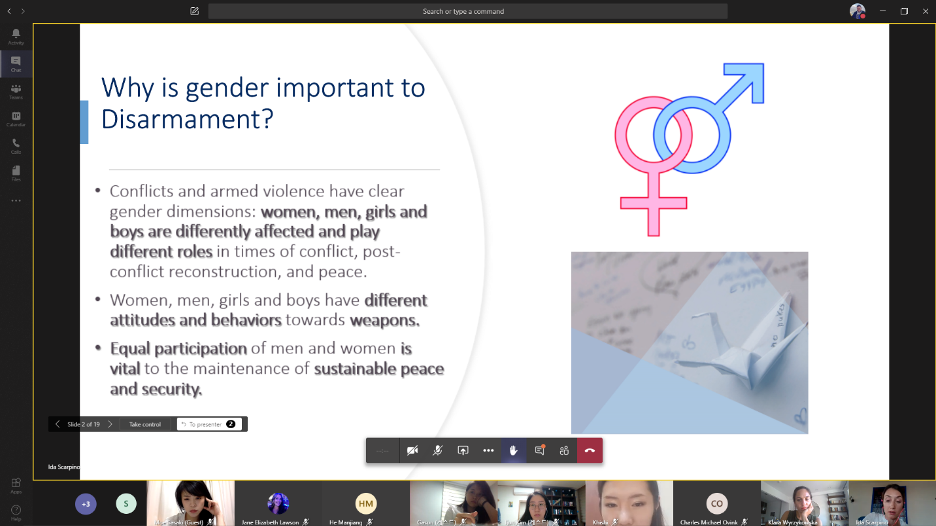The width and height of the screenshot is (936, 526).
Task: Hang up the call
Action: 590,450
